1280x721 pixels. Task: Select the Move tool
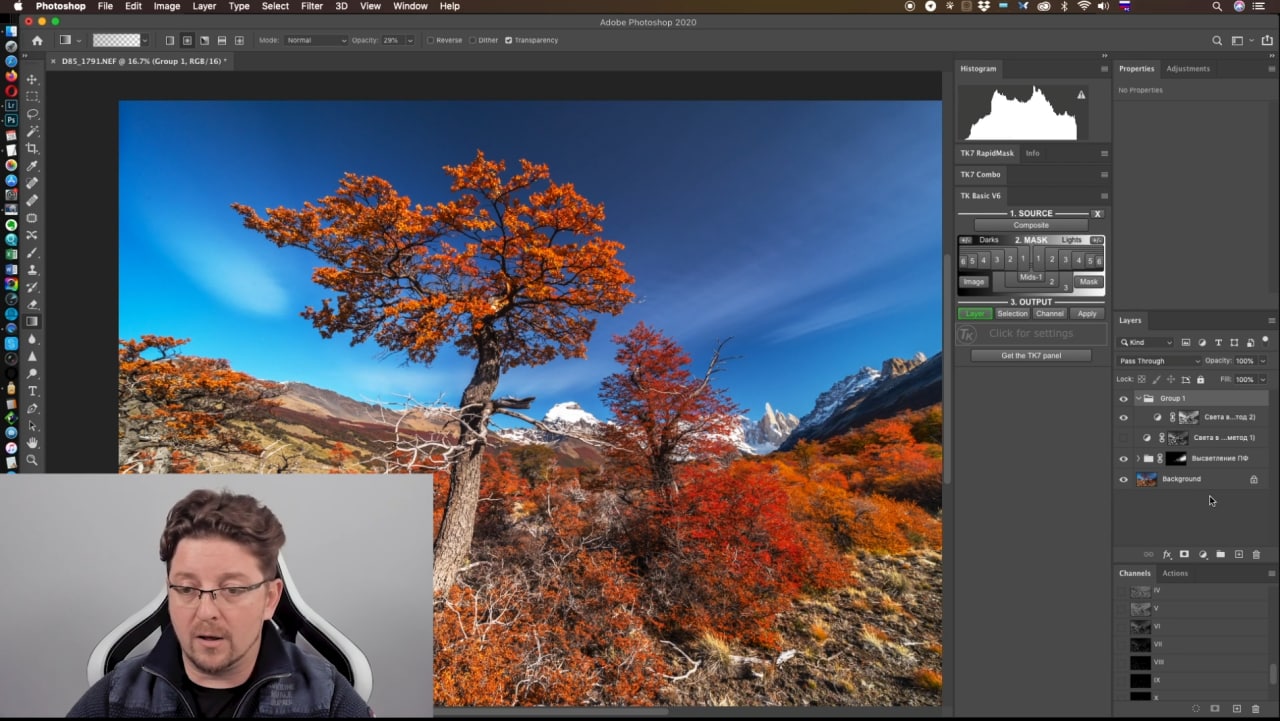(x=32, y=79)
